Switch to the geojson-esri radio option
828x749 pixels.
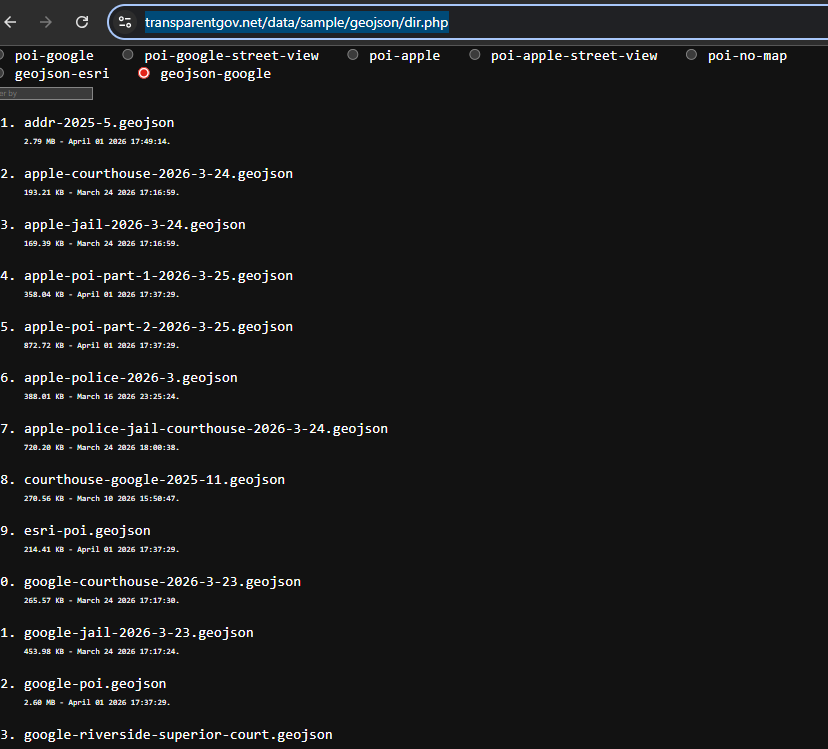tap(3, 74)
